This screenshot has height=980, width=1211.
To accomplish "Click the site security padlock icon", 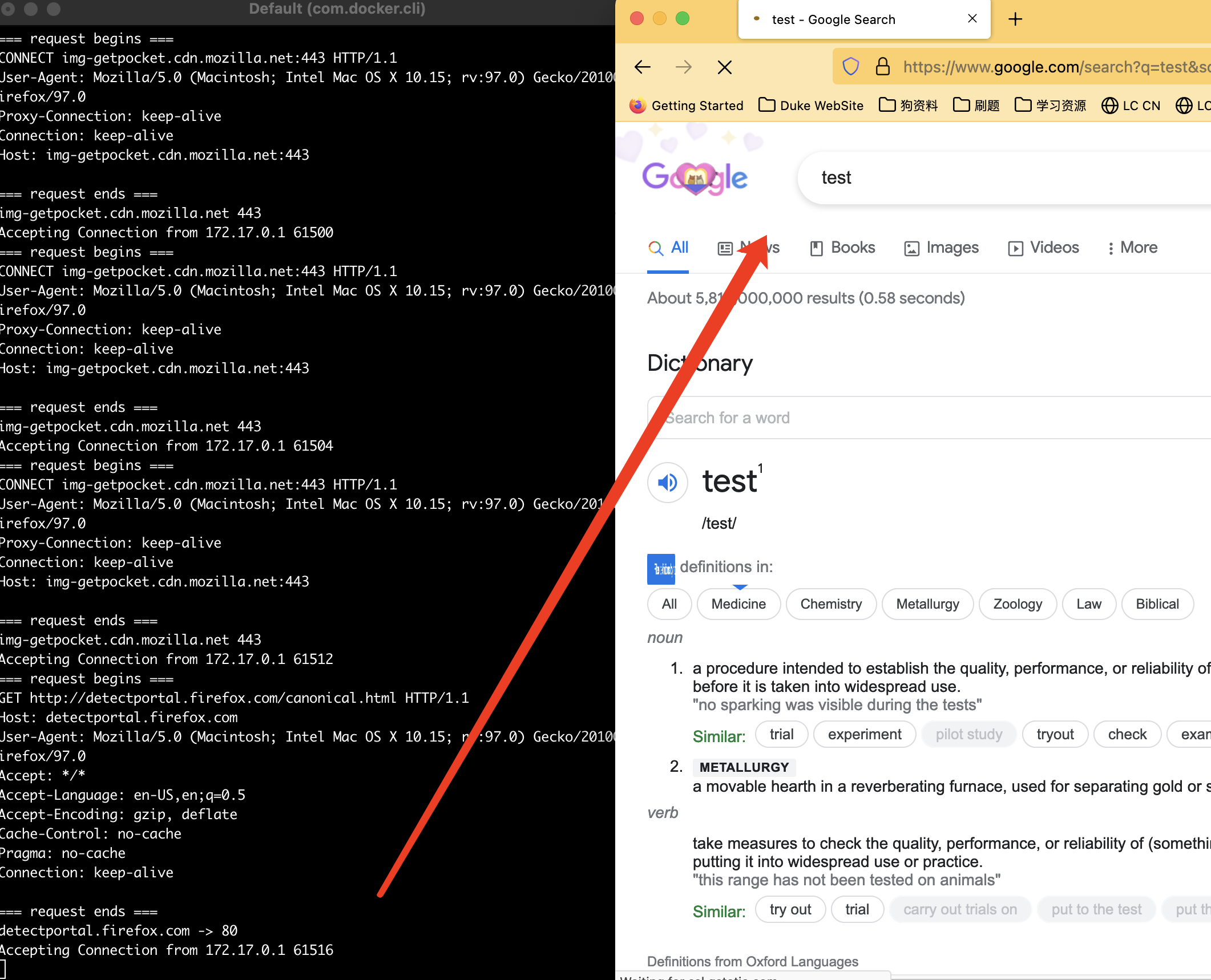I will tap(882, 67).
